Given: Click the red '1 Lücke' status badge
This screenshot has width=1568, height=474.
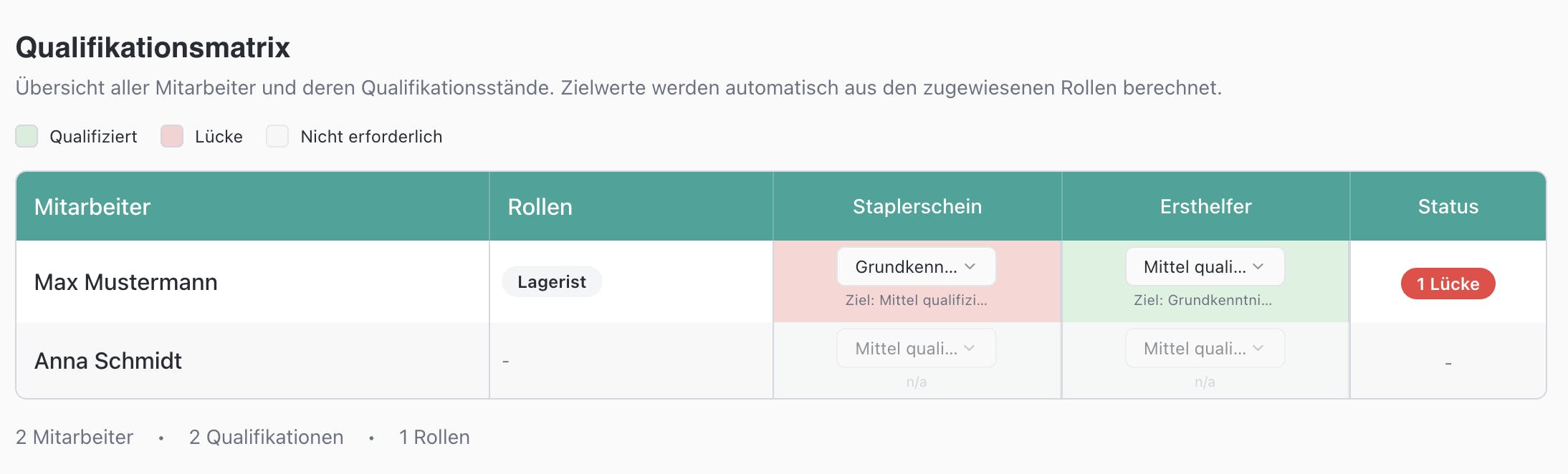Looking at the screenshot, I should 1448,284.
